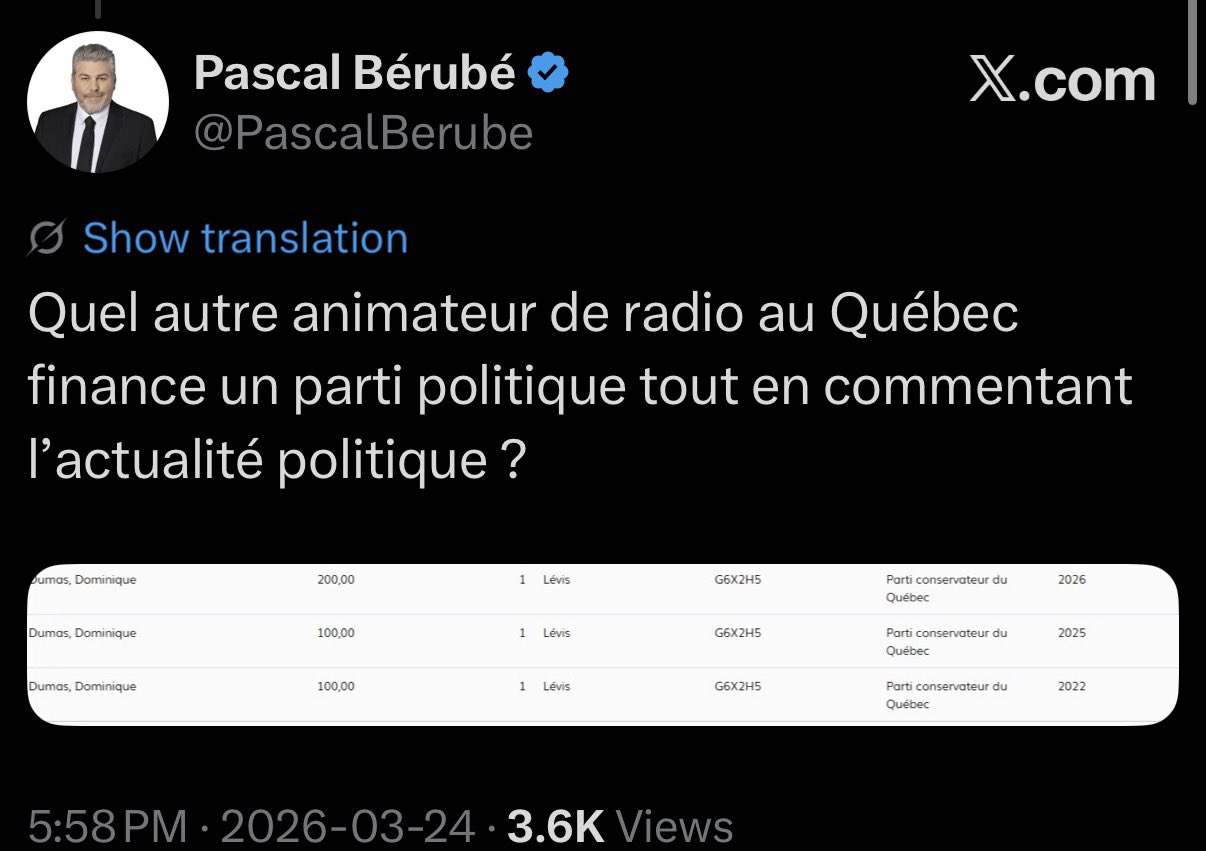Click Dumas, Dominique in the third row

click(82, 687)
